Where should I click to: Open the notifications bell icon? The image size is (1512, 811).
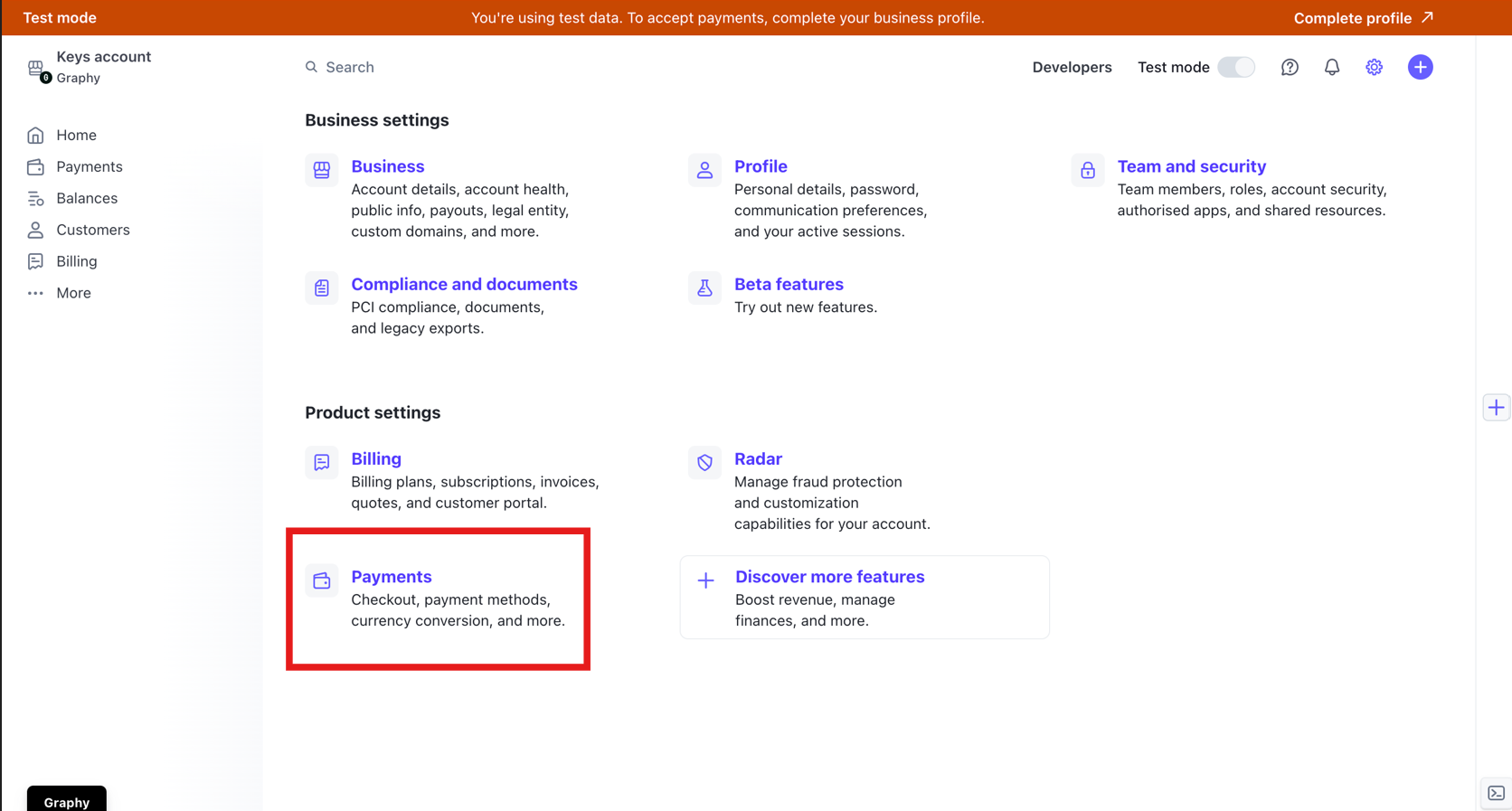(1332, 67)
